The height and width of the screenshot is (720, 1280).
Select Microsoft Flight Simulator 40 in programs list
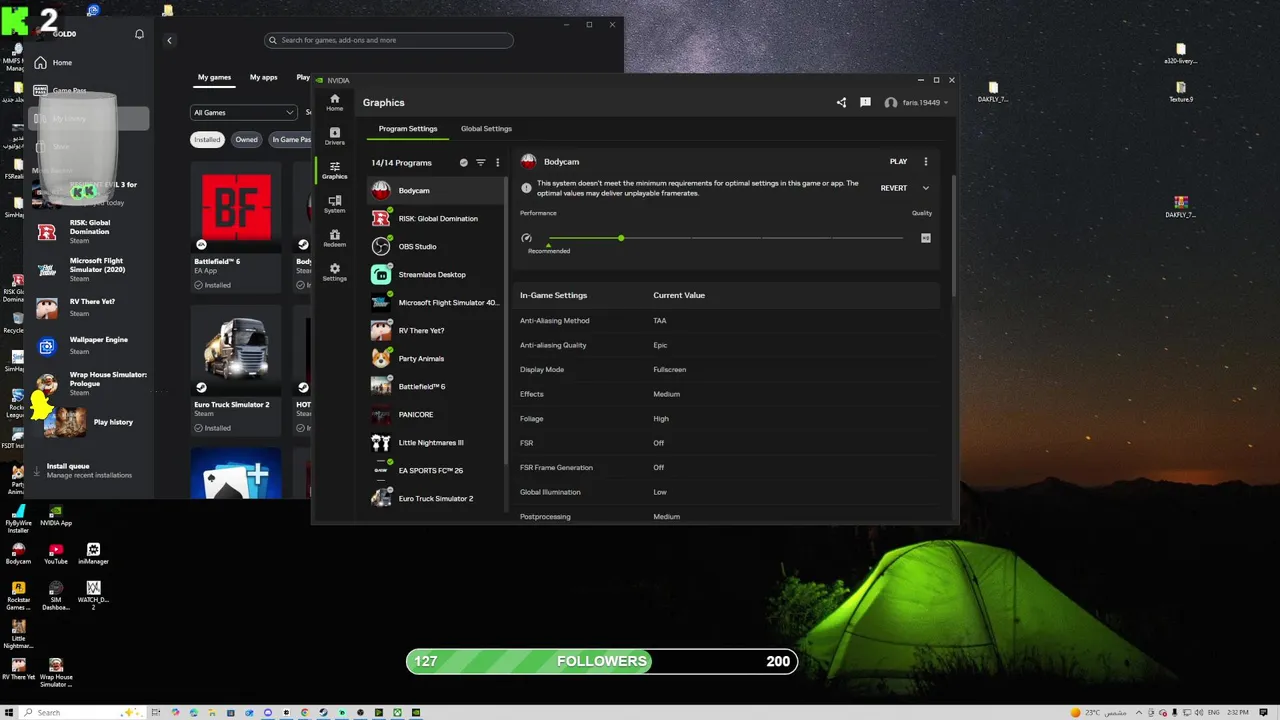(437, 302)
